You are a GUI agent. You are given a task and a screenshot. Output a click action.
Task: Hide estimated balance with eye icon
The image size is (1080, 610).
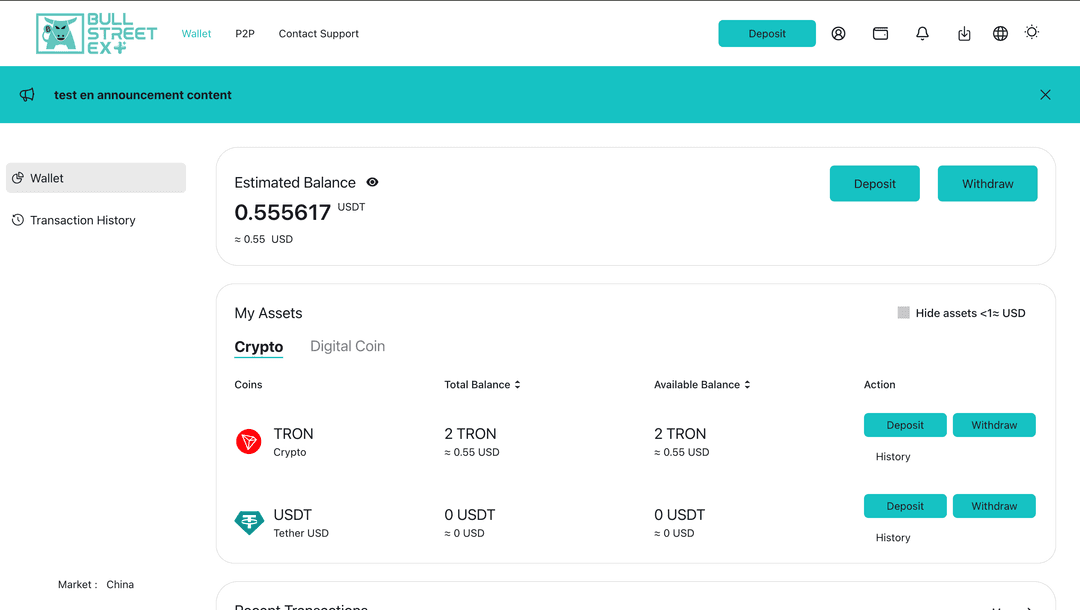pos(372,182)
